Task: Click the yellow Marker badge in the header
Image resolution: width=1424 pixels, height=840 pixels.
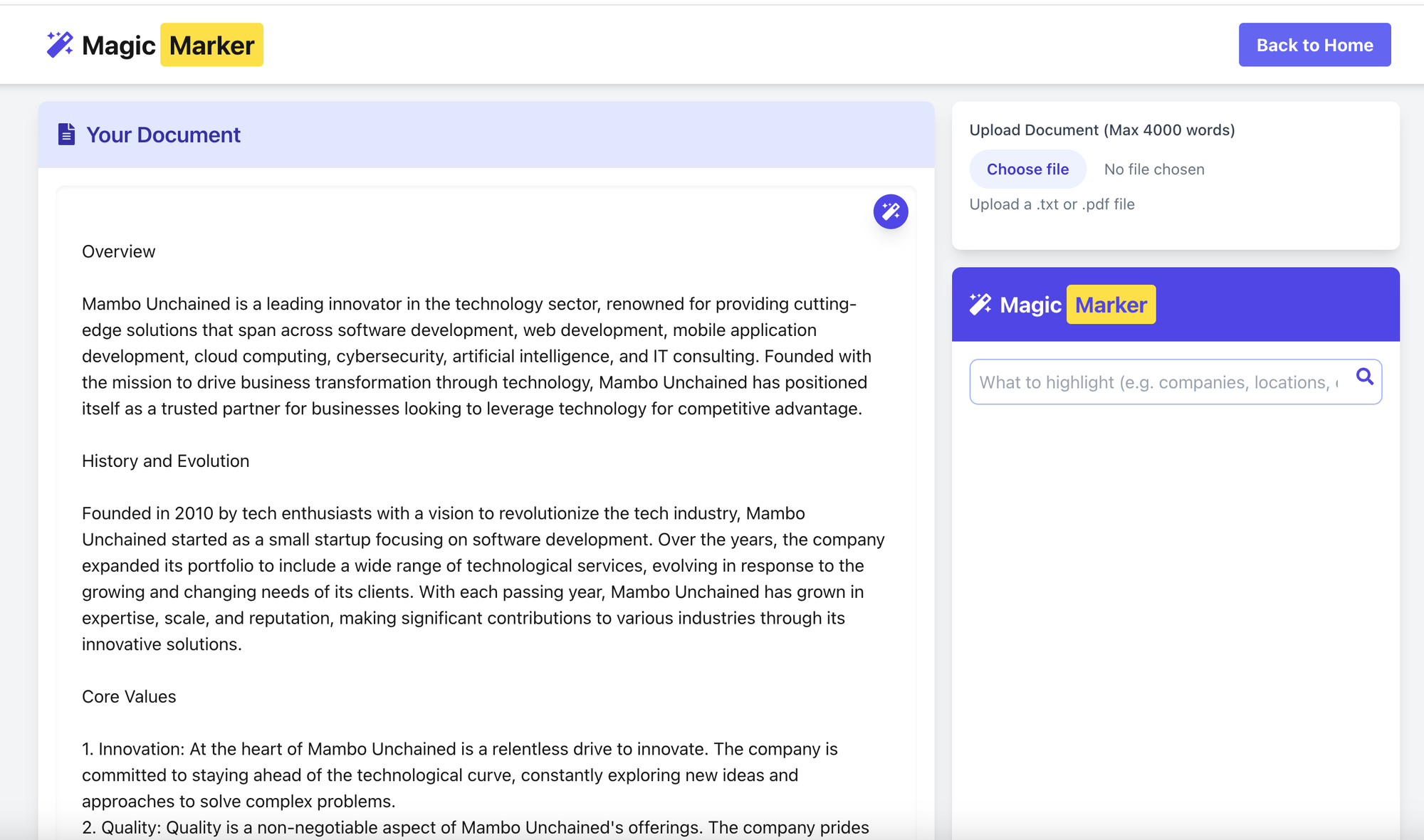Action: [x=211, y=45]
